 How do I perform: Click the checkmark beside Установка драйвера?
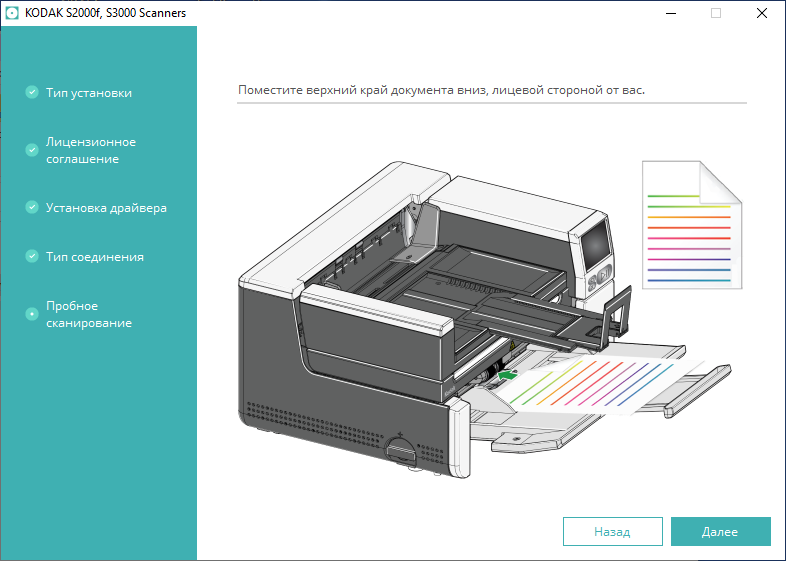click(x=32, y=207)
